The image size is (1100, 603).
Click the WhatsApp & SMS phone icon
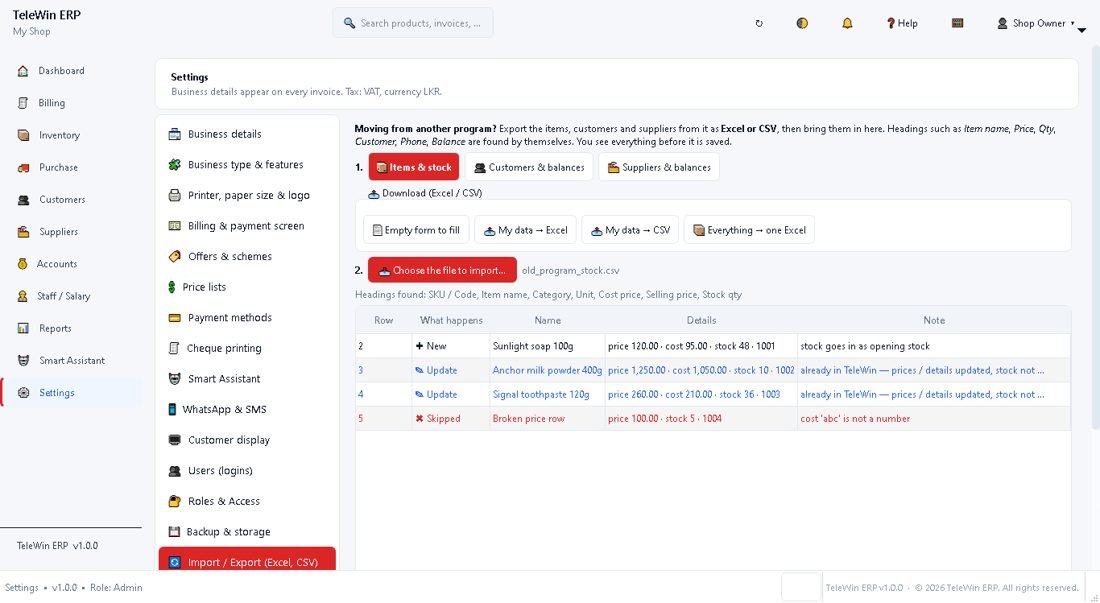point(172,409)
